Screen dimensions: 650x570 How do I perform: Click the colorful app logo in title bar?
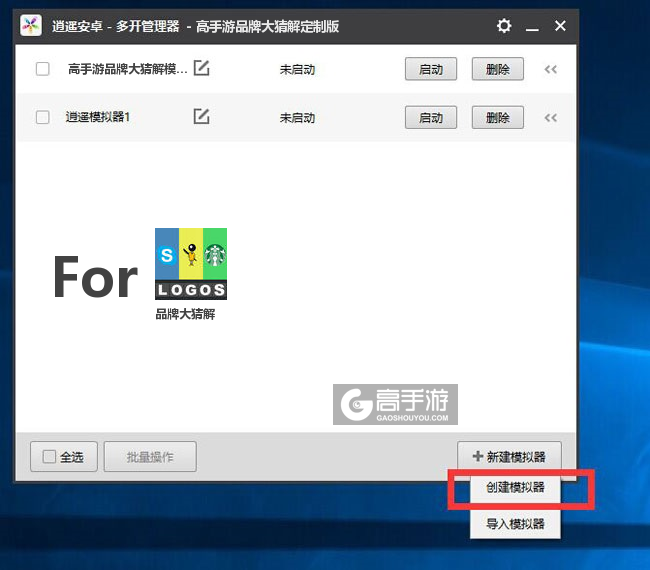pyautogui.click(x=31, y=26)
